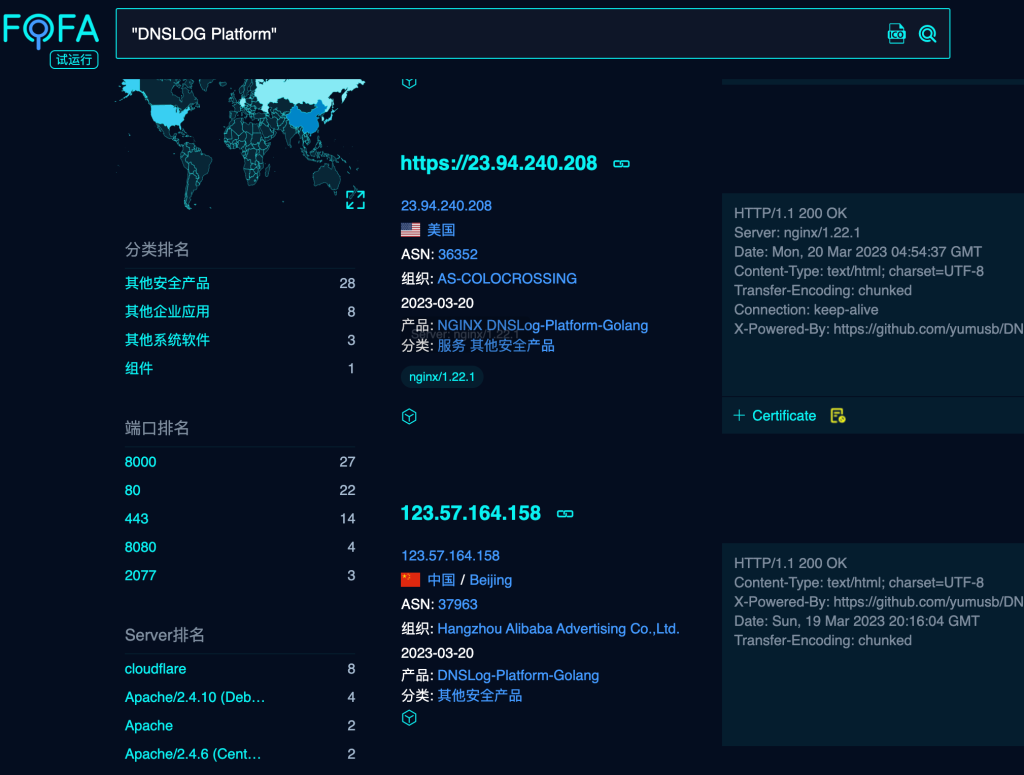Click the magnifier search icon
Image resolution: width=1024 pixels, height=775 pixels.
point(927,34)
